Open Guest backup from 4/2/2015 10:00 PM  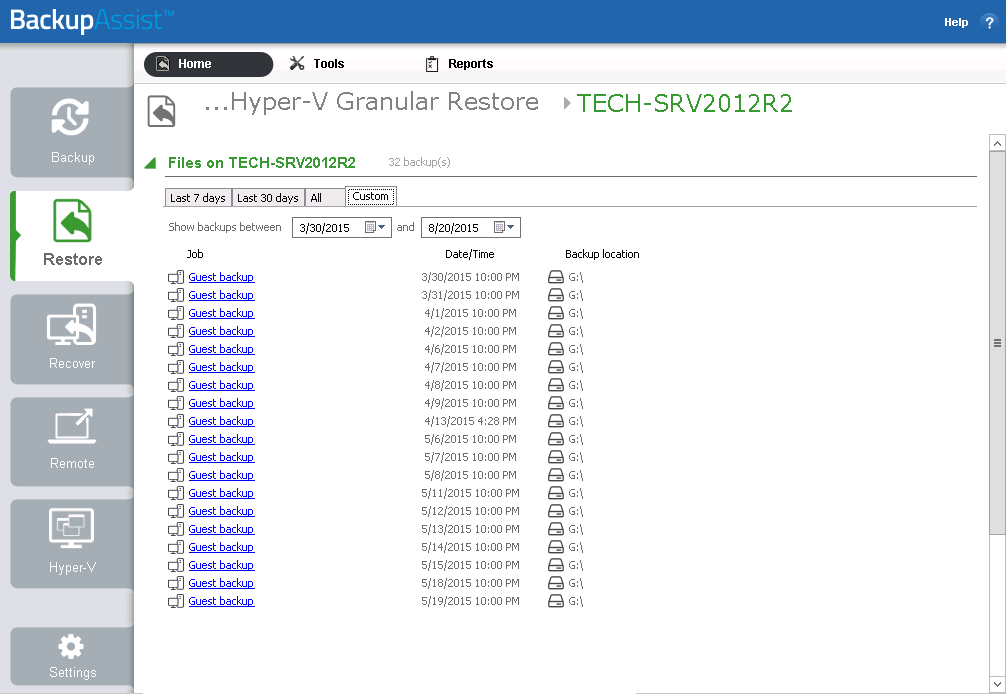221,331
